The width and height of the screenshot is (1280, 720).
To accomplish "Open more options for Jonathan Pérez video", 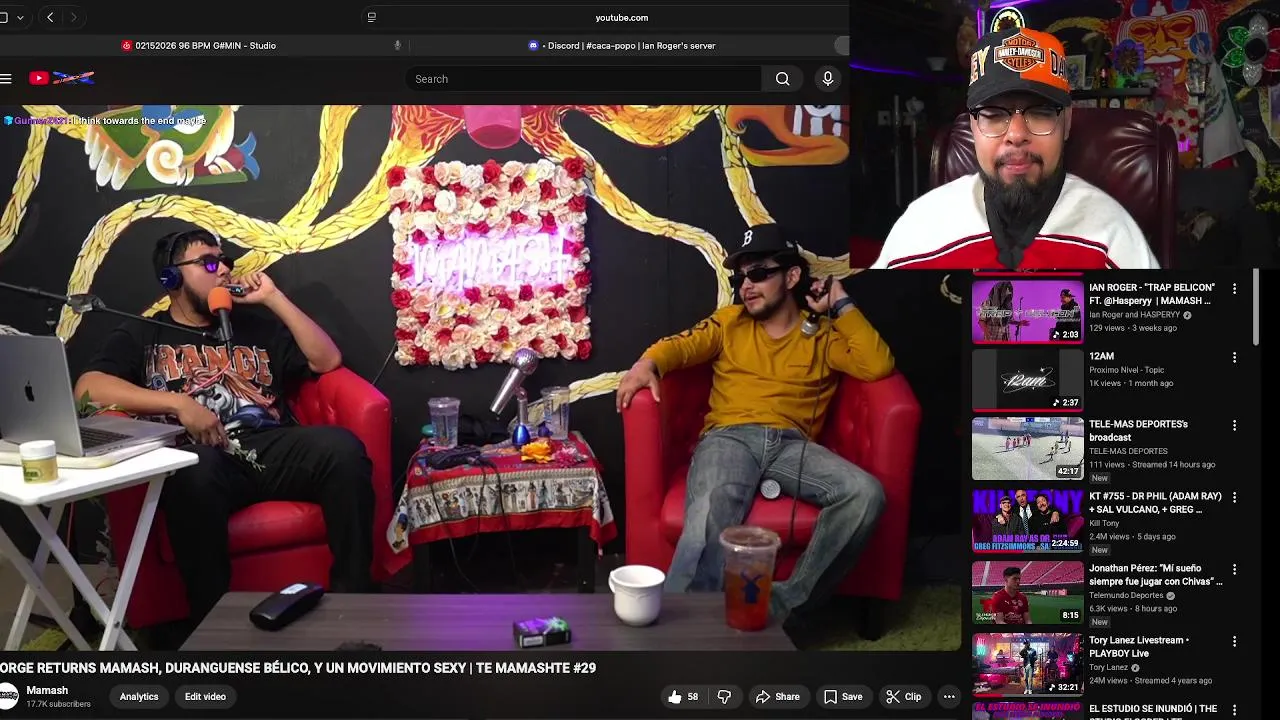I will [1234, 569].
